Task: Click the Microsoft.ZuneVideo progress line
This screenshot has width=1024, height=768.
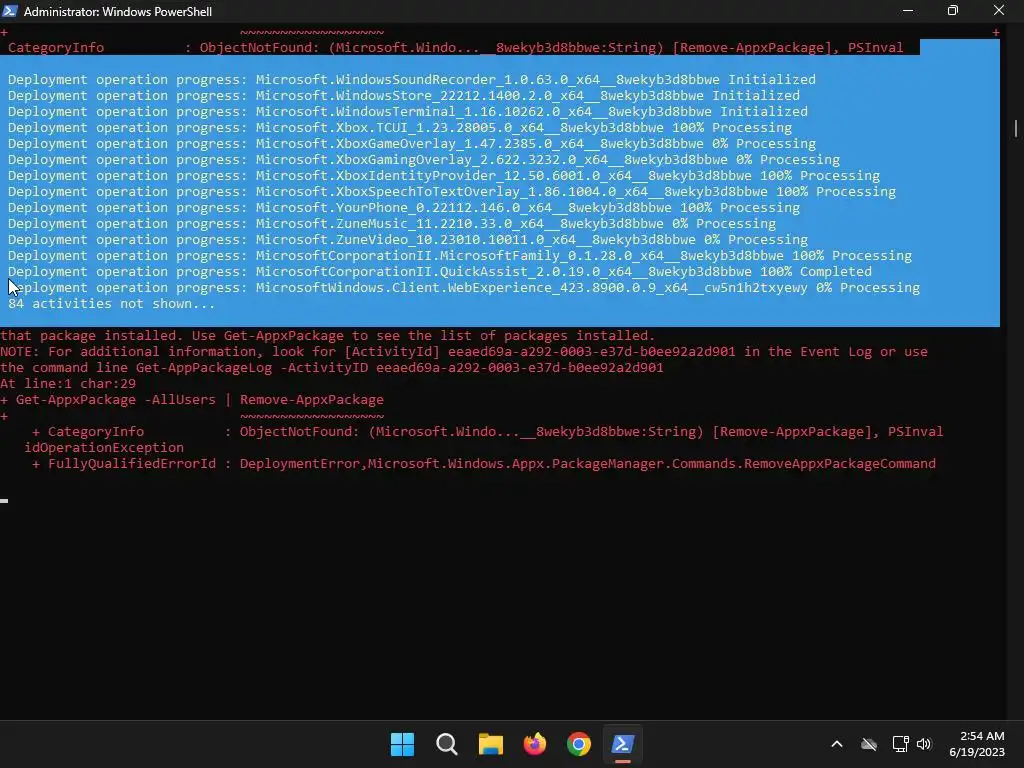Action: coord(408,240)
